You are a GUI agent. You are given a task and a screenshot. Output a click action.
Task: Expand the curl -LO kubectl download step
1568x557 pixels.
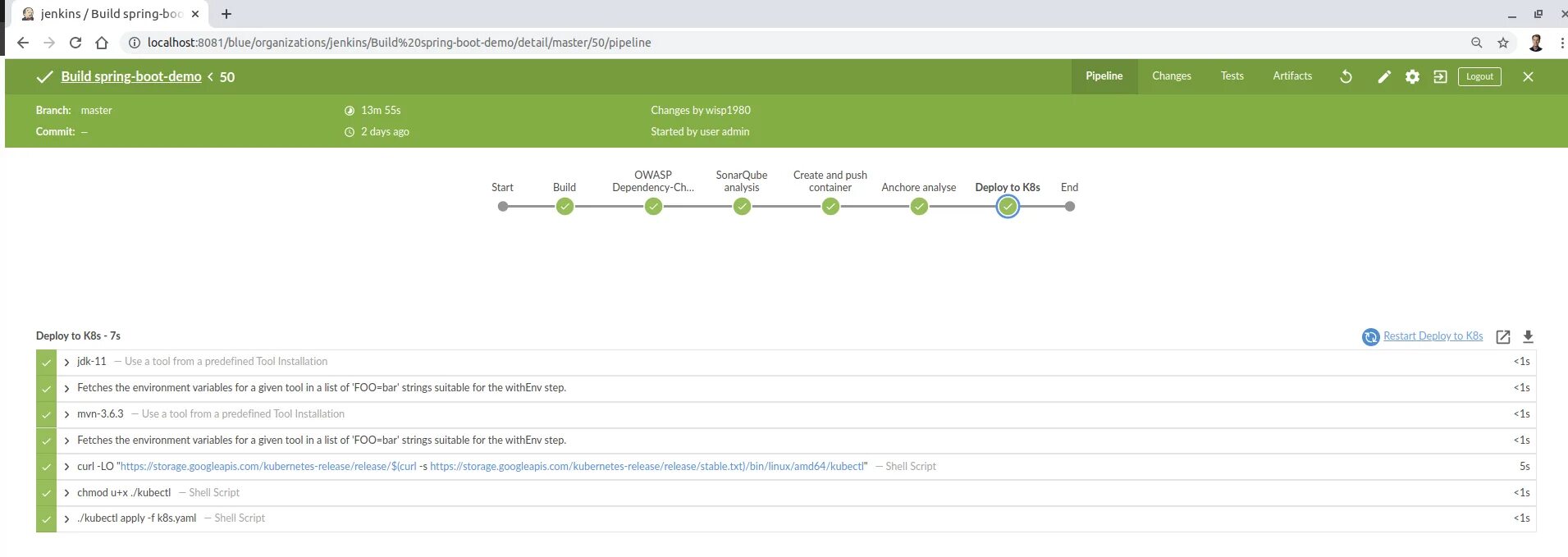click(67, 467)
